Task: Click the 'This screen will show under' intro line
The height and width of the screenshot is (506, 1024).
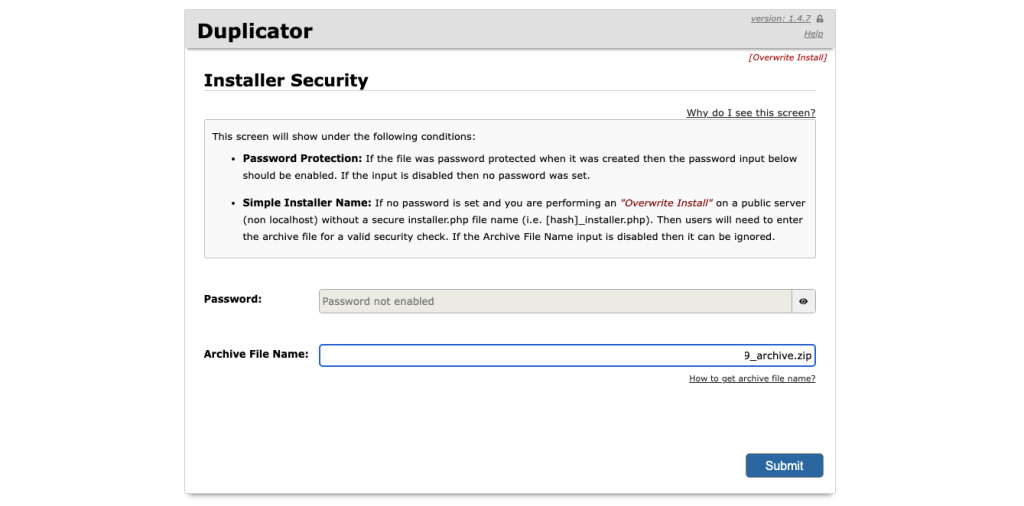Action: [x=344, y=137]
